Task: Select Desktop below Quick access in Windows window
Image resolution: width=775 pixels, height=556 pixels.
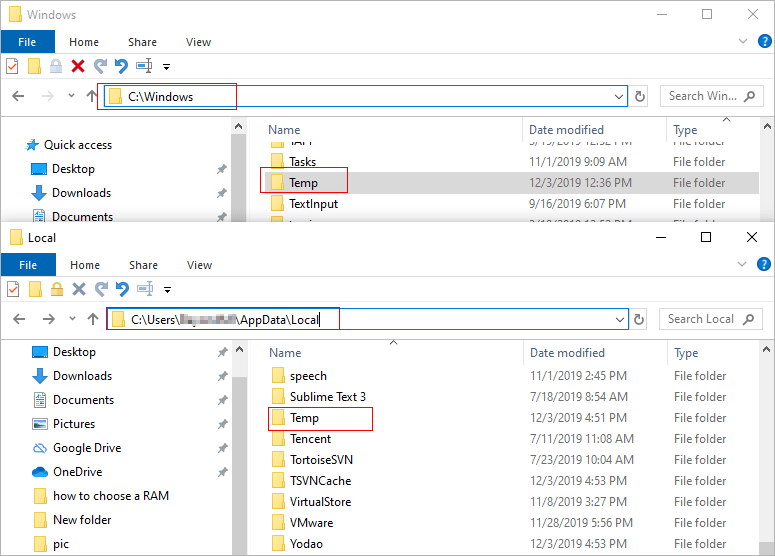Action: point(63,169)
